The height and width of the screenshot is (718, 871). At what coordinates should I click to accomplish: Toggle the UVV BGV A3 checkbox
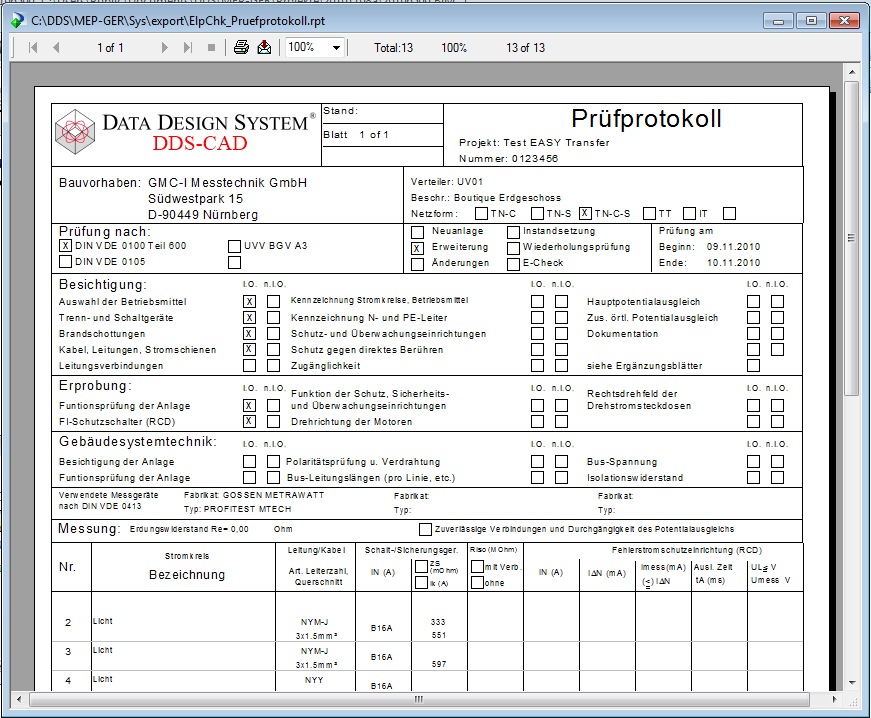pos(234,246)
